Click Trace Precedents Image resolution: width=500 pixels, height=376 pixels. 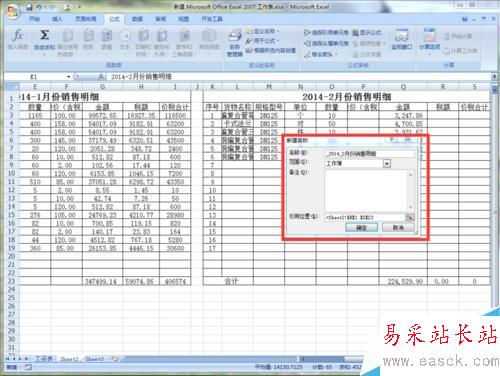point(326,33)
